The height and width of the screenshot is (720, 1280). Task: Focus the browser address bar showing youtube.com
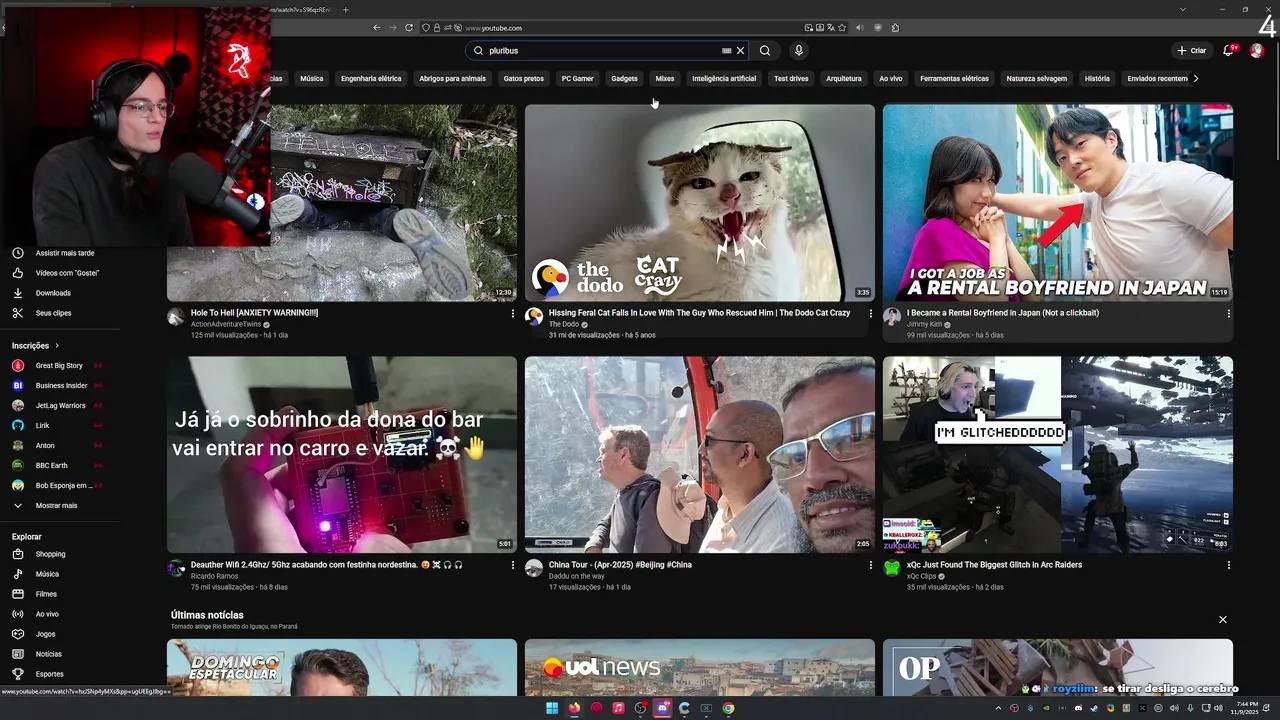630,27
